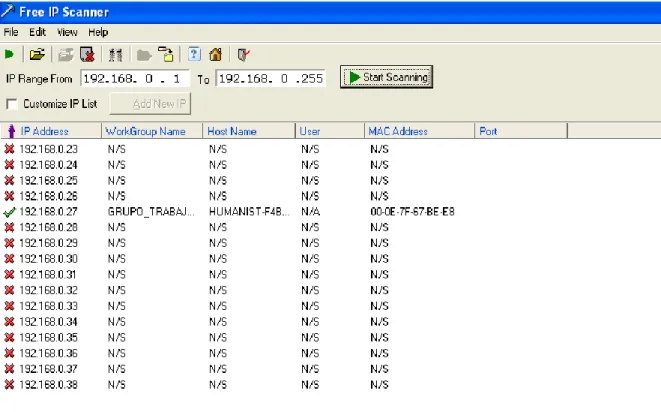Click the Free IP Scanner title bar icon
This screenshot has height=412, width=661.
click(8, 11)
